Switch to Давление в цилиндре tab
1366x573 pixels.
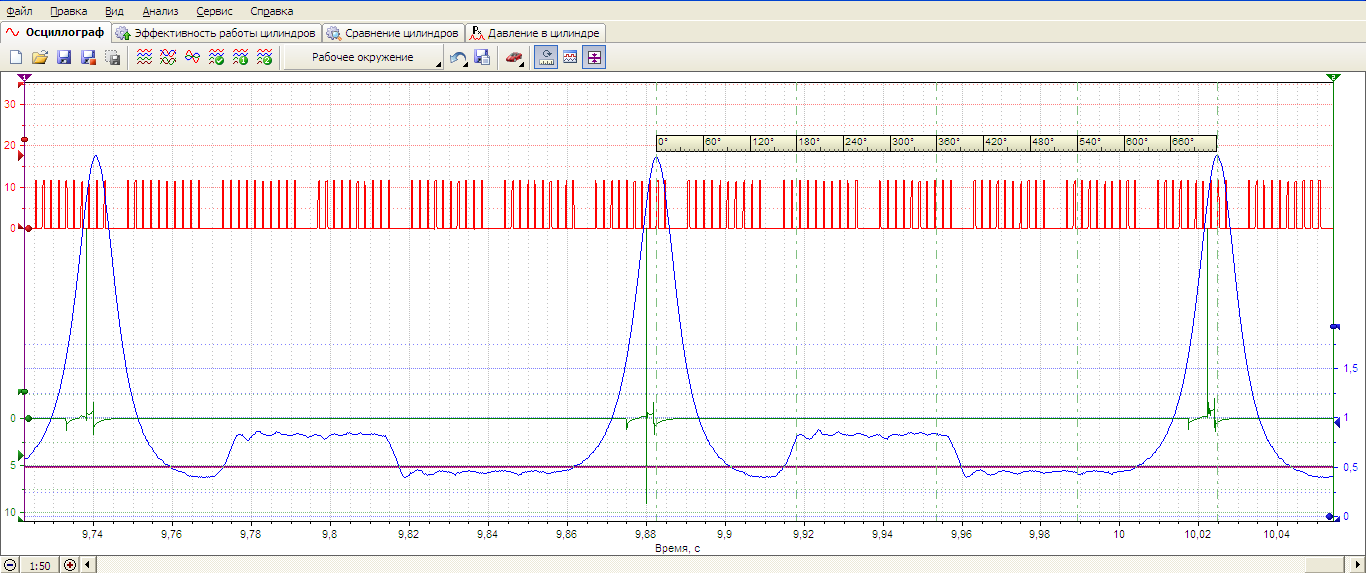tap(535, 32)
